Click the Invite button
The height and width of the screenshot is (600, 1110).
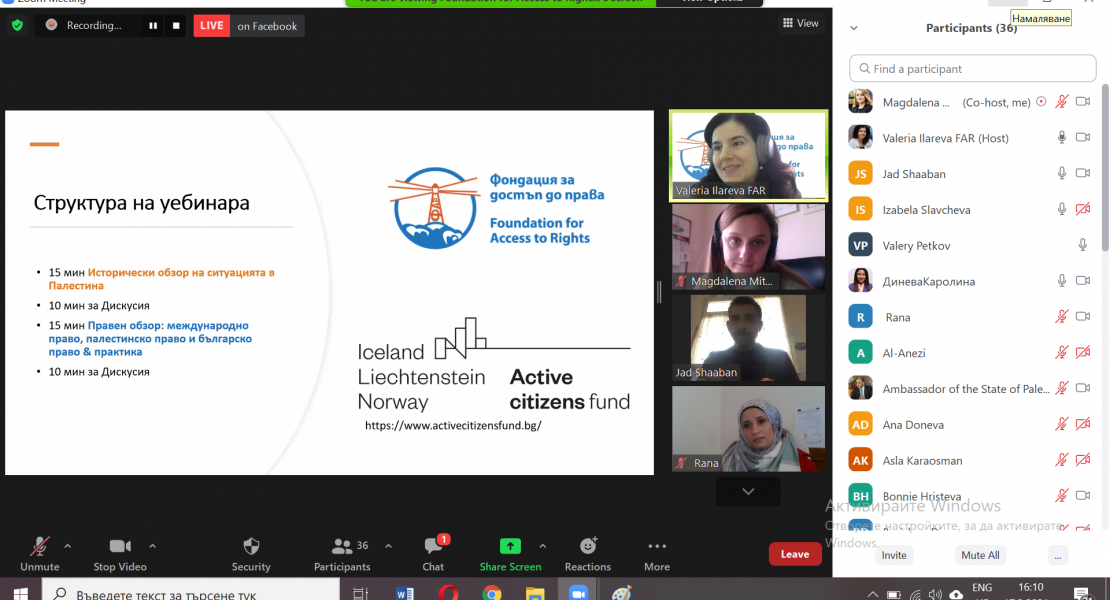coord(893,555)
